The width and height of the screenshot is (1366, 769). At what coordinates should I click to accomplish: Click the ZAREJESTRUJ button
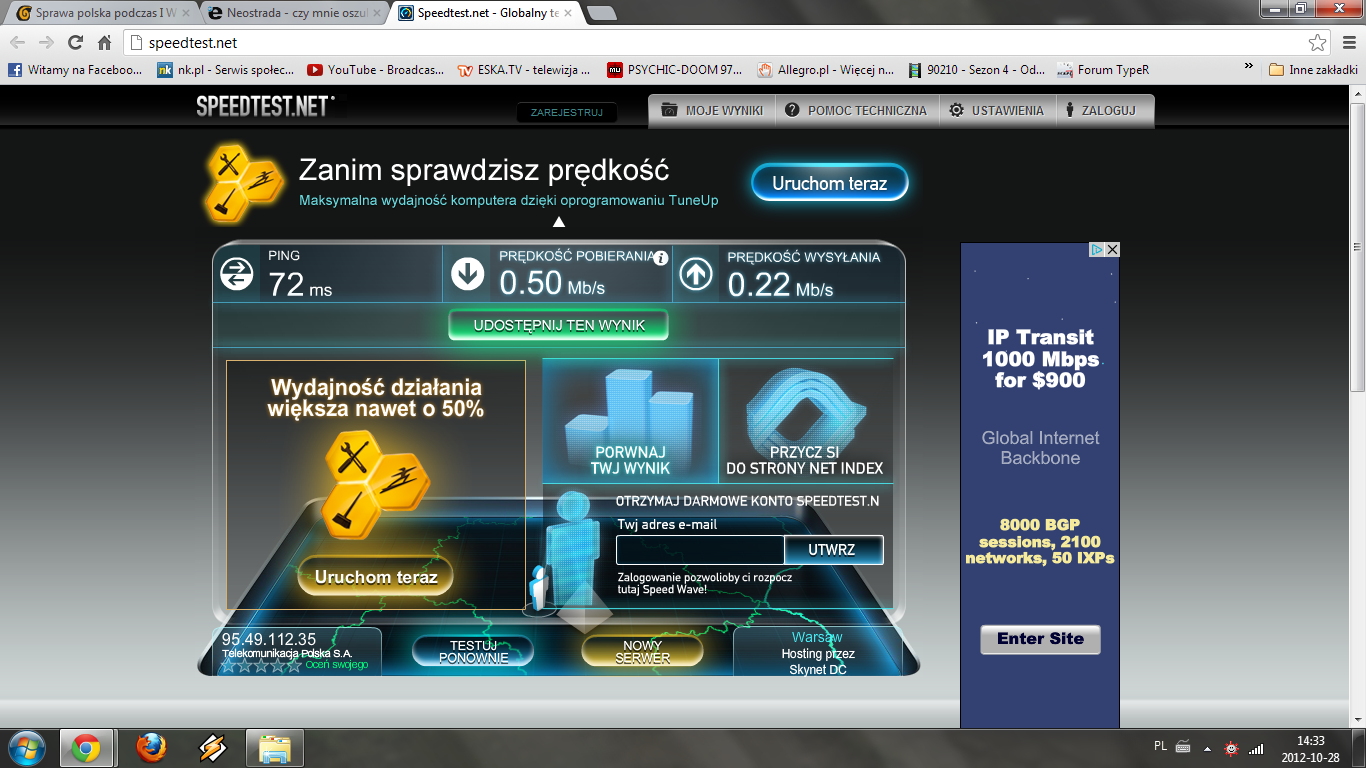click(566, 113)
